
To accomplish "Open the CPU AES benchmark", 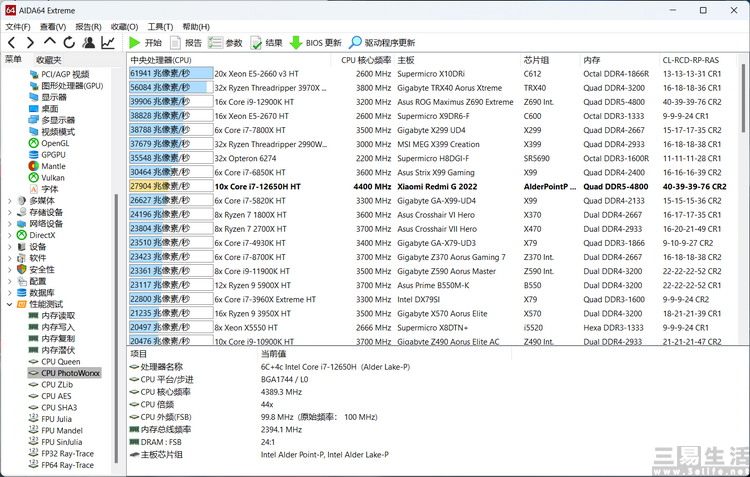I will coord(56,396).
